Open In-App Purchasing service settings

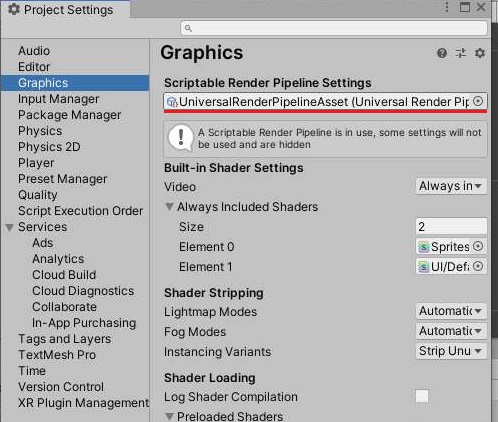point(84,323)
